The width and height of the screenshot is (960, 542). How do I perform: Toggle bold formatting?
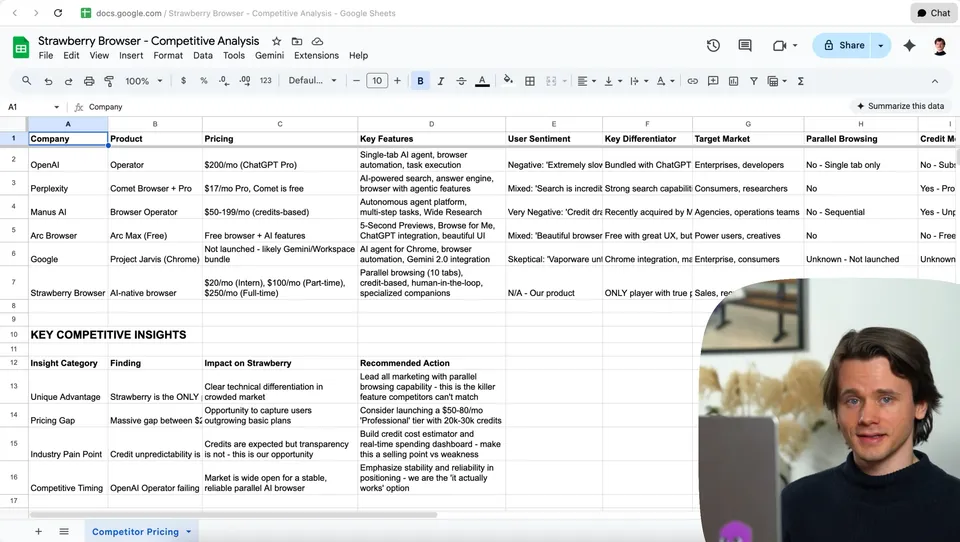[x=420, y=81]
